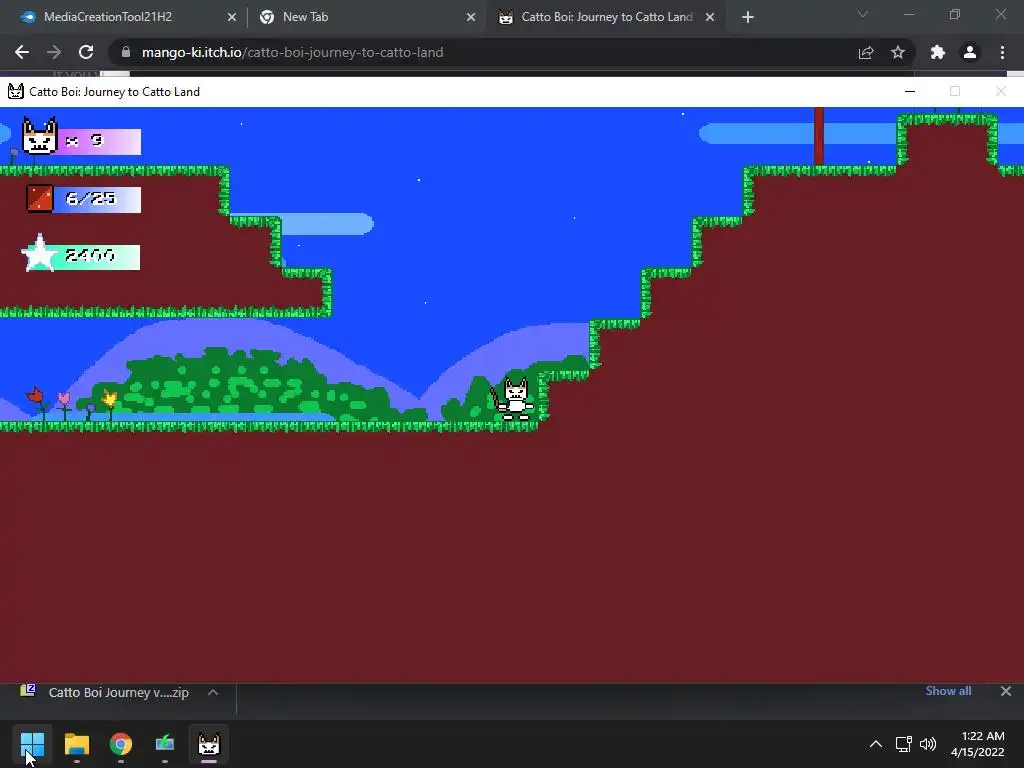
Task: Reload the itch.io page
Action: coord(86,52)
